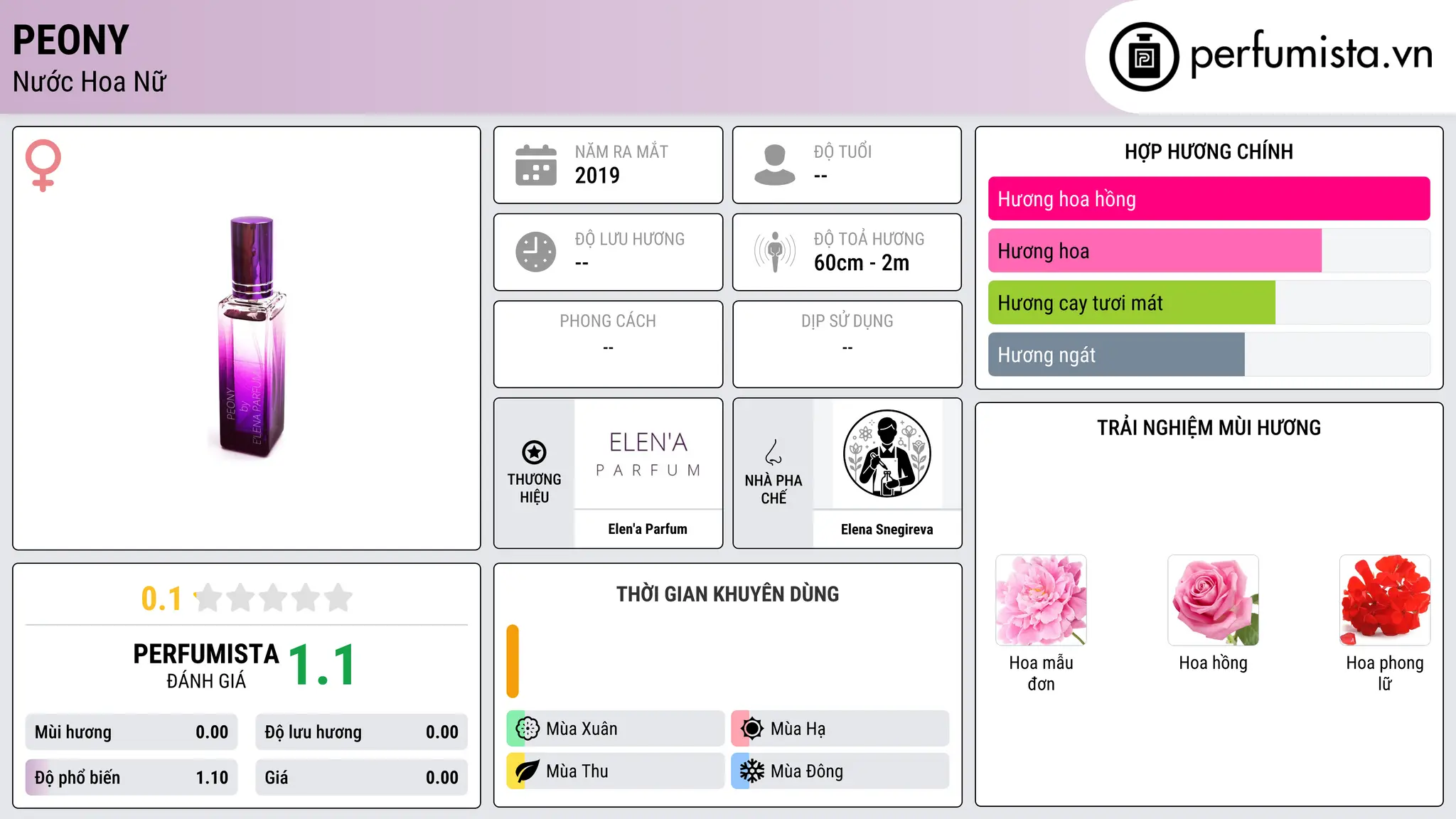Click the Phong cách label
The image size is (1456, 819).
[x=608, y=321]
